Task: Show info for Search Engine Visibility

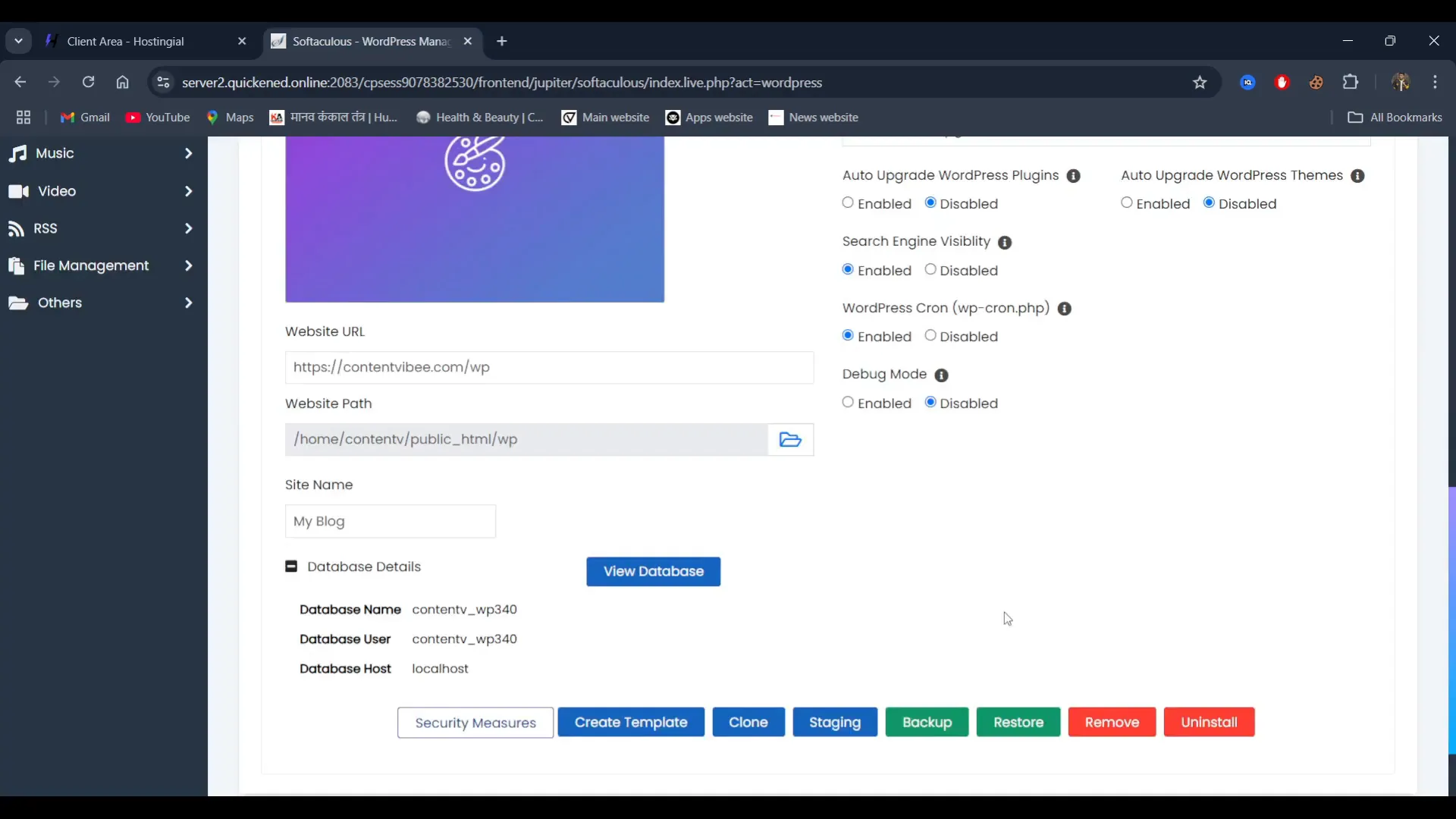Action: pyautogui.click(x=1005, y=243)
